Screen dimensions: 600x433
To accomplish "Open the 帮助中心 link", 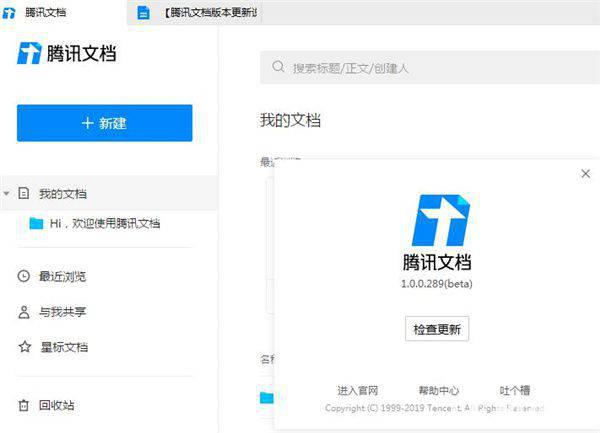I will 439,391.
